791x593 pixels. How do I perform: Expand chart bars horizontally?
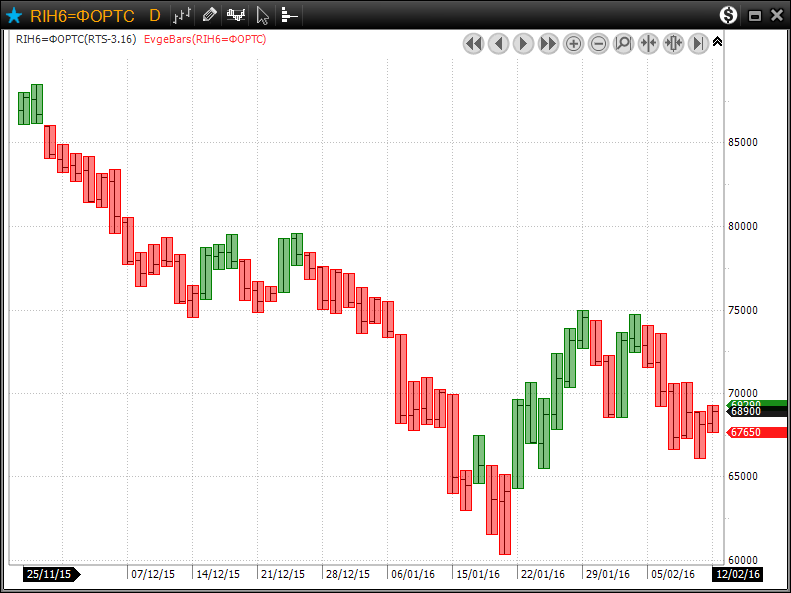673,43
